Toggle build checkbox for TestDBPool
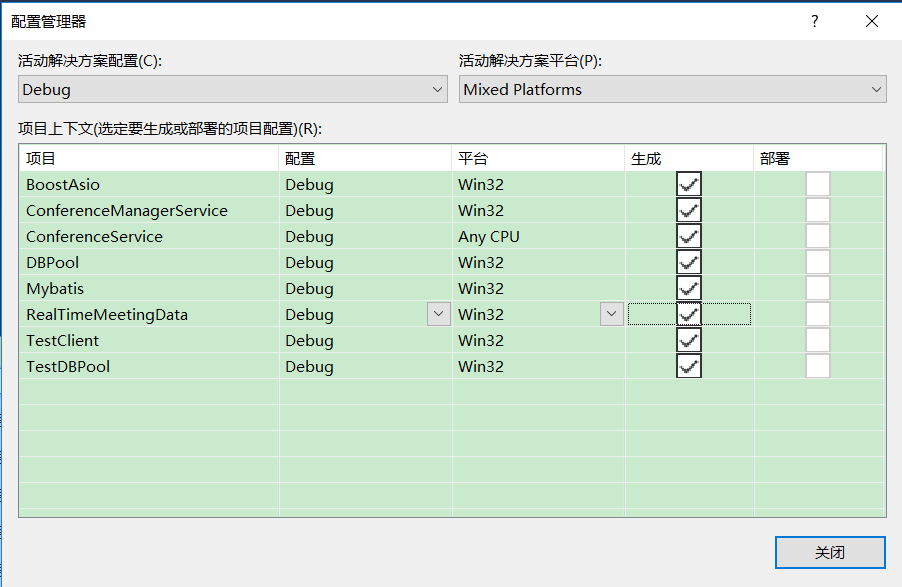This screenshot has height=587, width=902. 689,366
